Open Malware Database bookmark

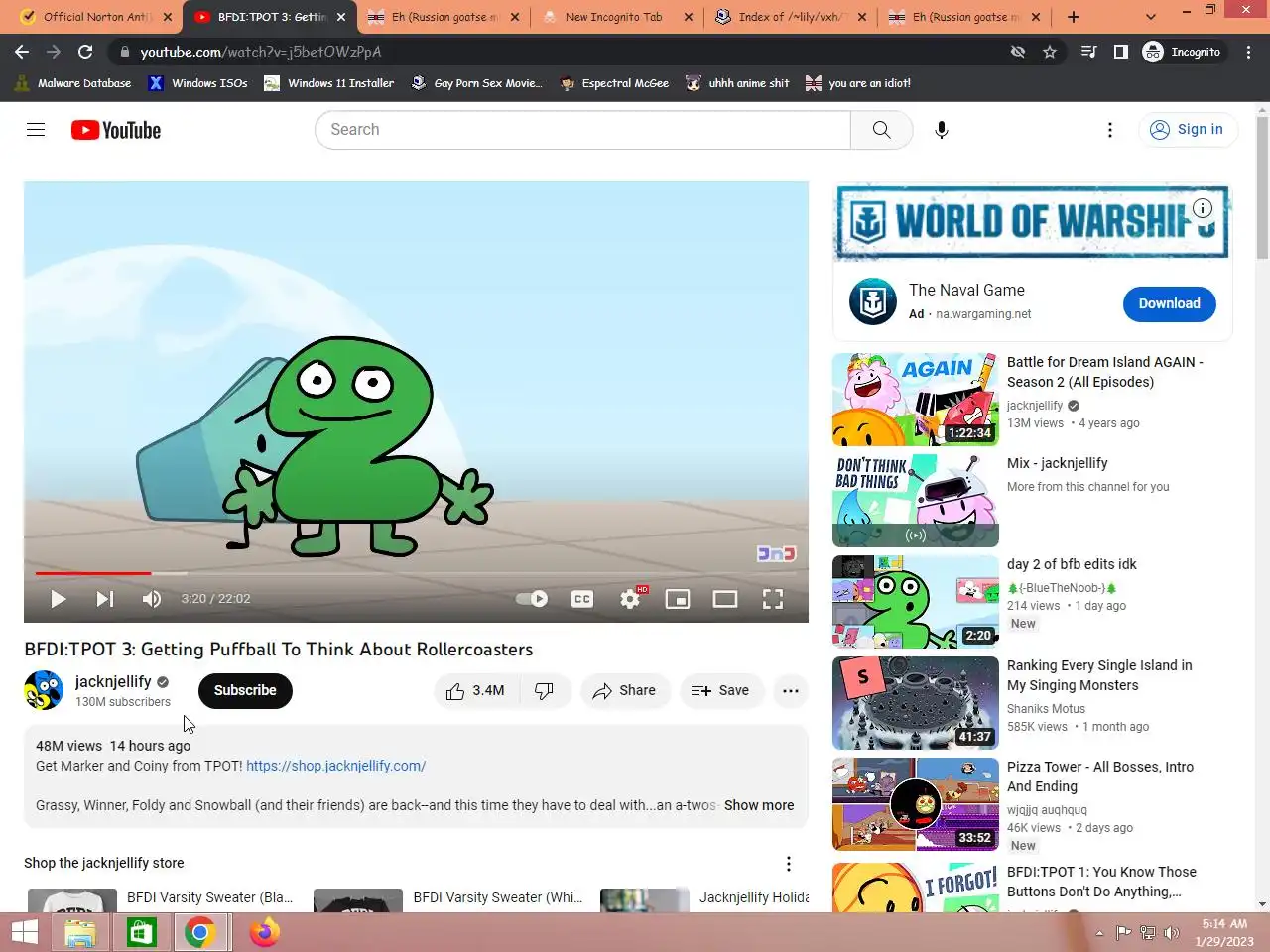[x=72, y=83]
